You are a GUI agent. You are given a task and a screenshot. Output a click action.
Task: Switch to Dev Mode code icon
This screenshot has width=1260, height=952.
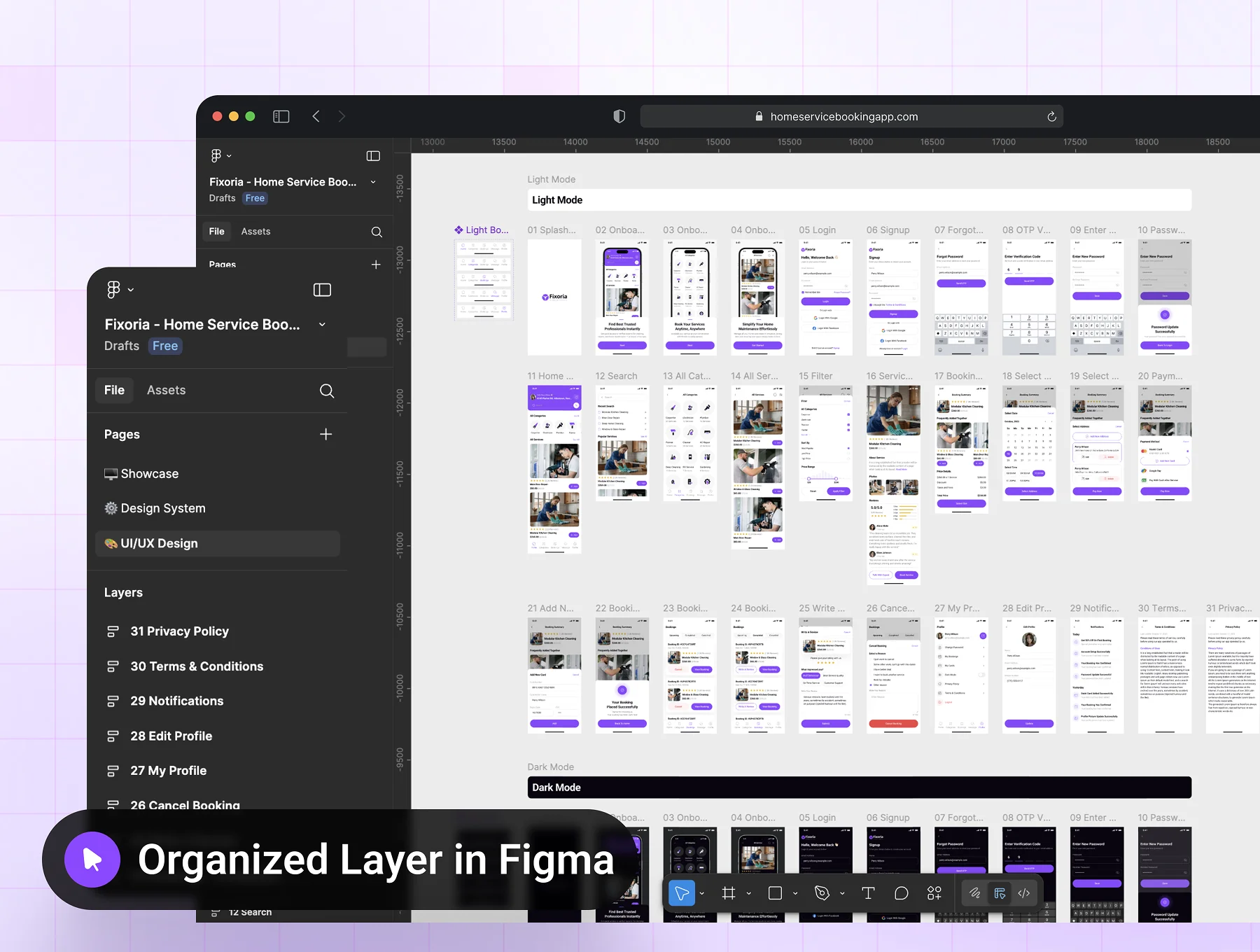(x=1024, y=893)
